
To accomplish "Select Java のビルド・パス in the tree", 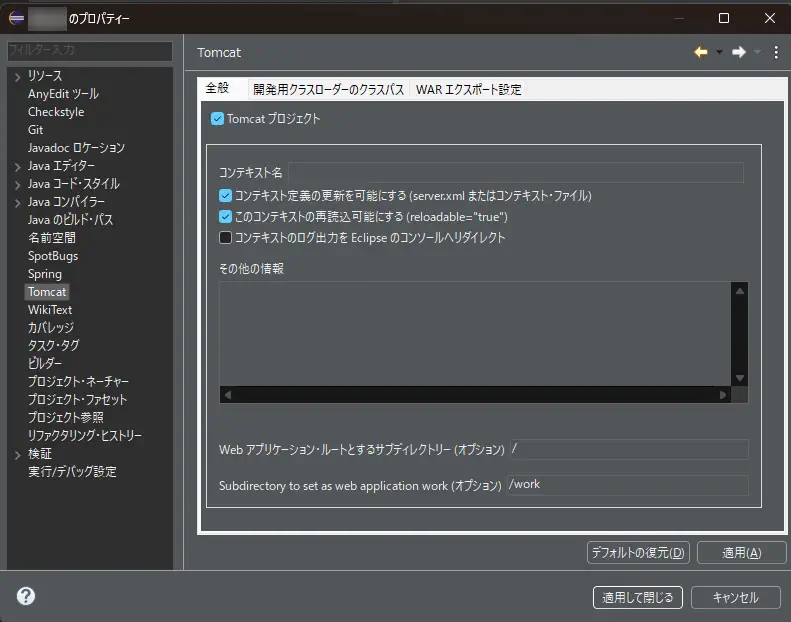I will click(70, 220).
